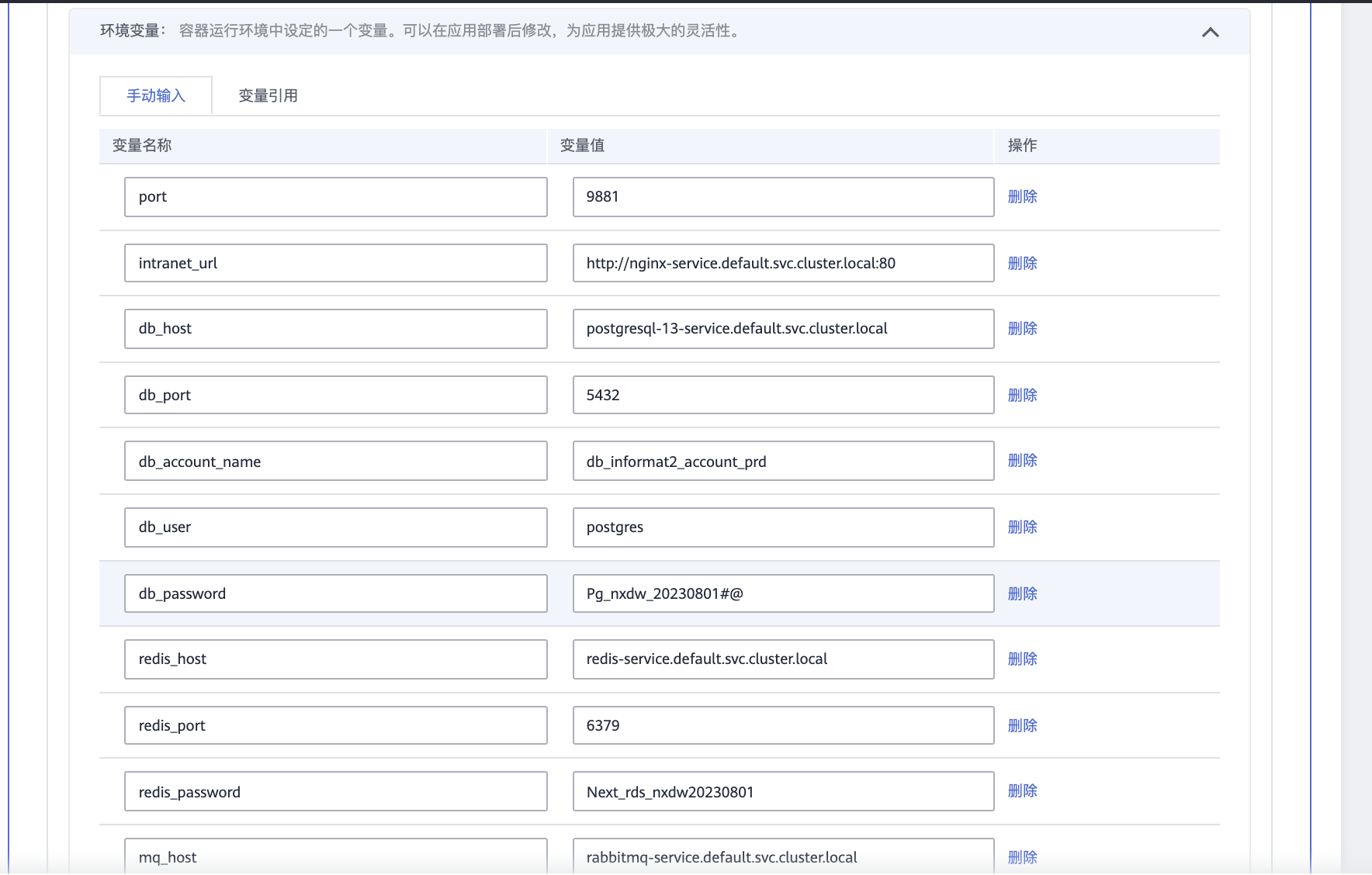This screenshot has height=875, width=1372.
Task: Open the 变量引用 tab
Action: coord(268,95)
